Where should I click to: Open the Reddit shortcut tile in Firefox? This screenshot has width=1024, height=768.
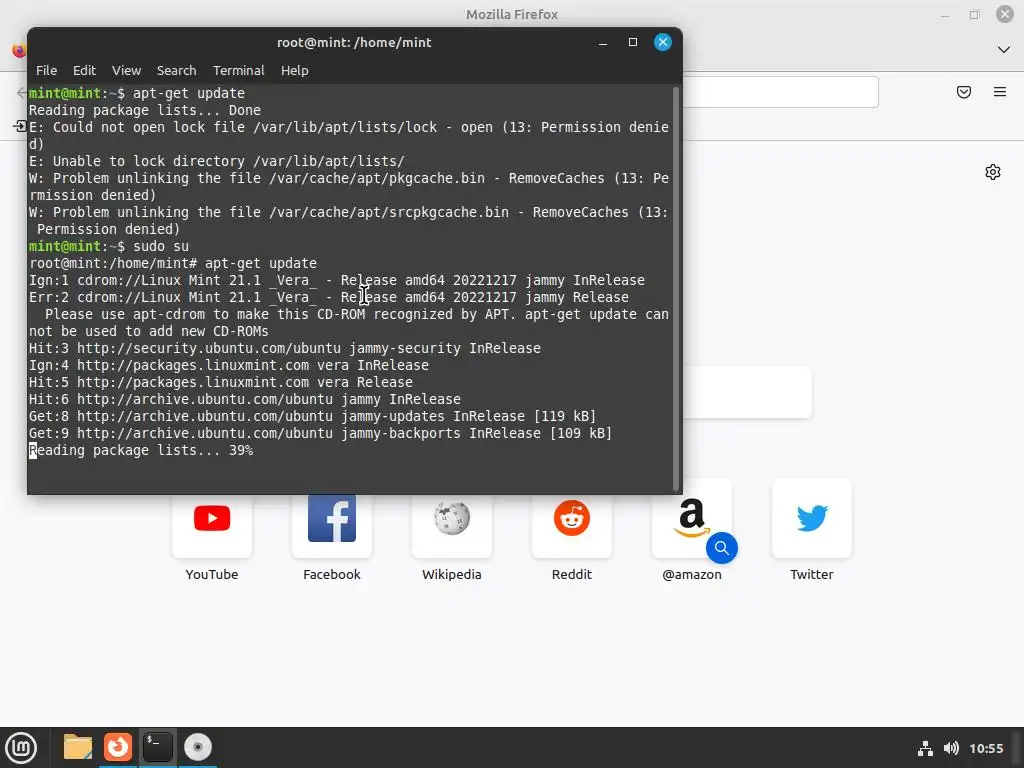[x=572, y=519]
